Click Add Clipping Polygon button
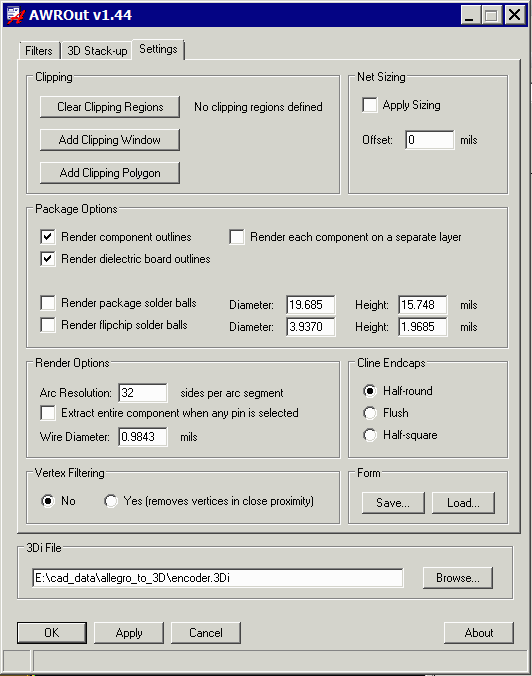The width and height of the screenshot is (532, 676). coord(110,173)
